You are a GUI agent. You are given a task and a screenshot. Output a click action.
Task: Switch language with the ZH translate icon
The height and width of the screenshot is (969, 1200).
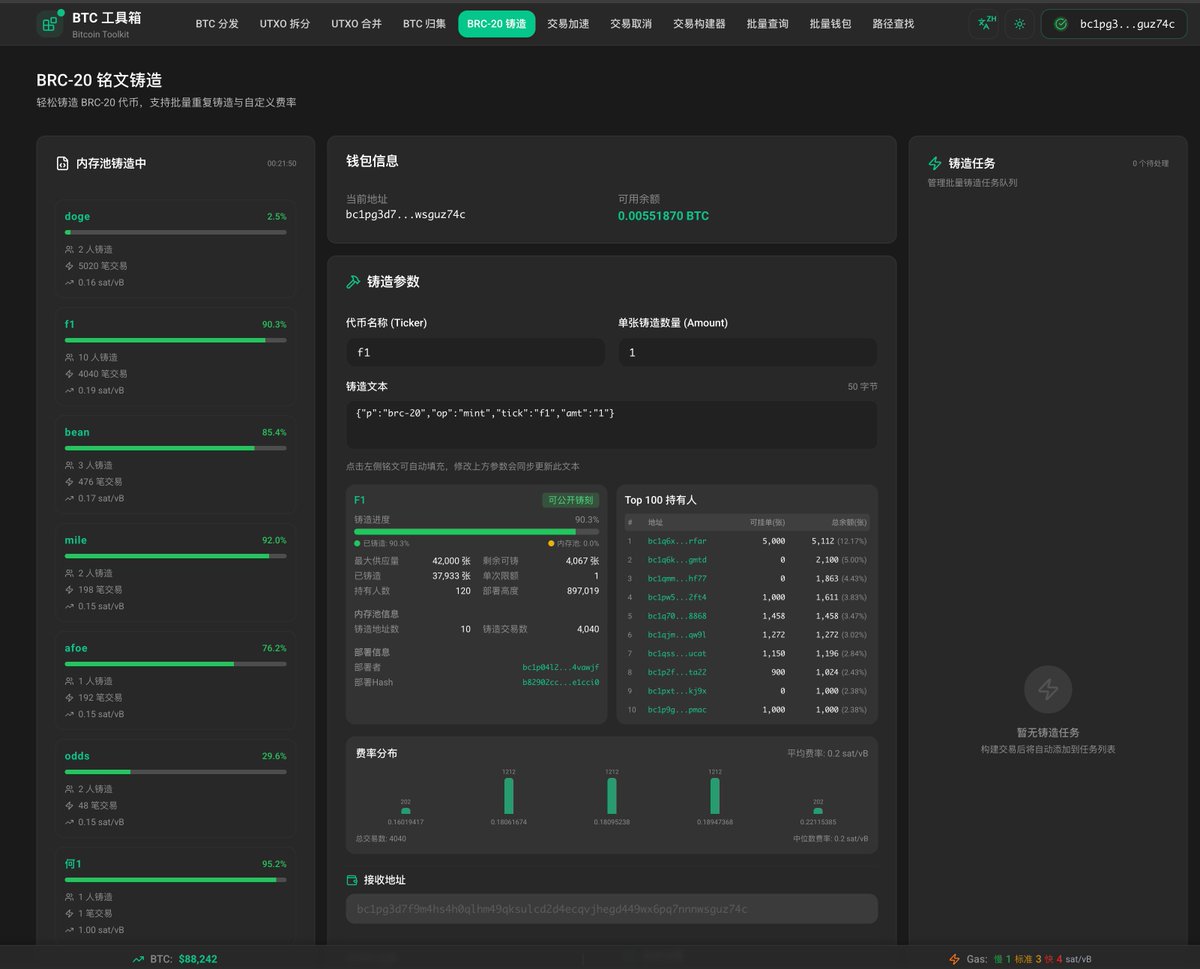tap(985, 24)
